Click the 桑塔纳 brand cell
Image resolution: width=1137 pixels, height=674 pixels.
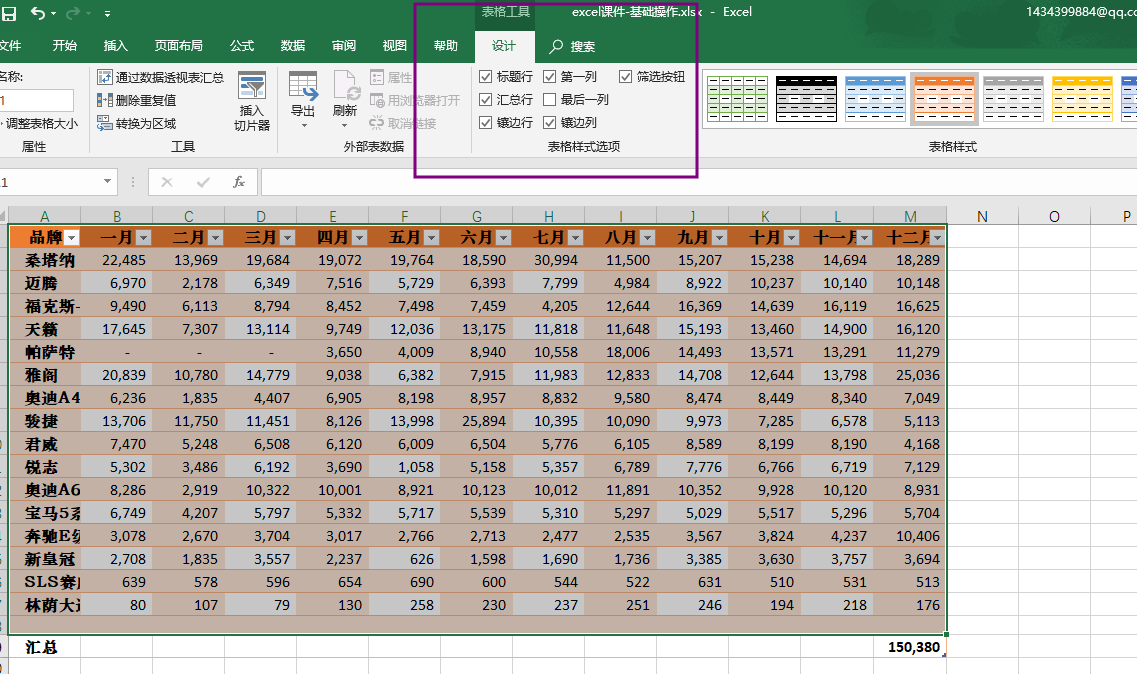45,260
